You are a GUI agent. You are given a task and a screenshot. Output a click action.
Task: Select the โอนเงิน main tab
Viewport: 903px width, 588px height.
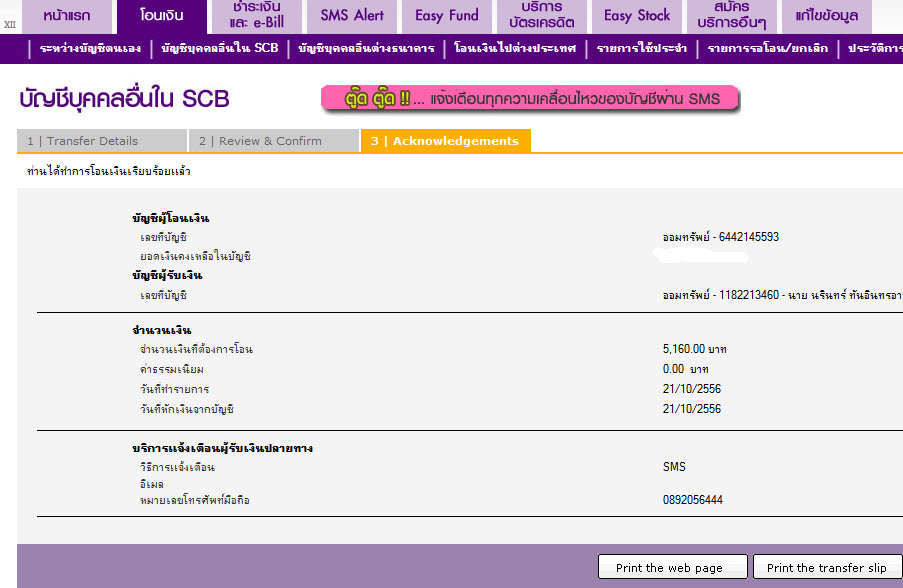(162, 16)
